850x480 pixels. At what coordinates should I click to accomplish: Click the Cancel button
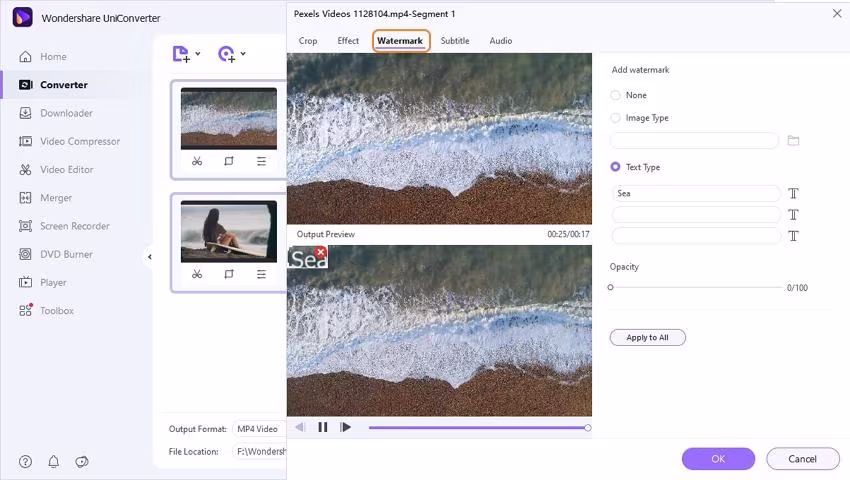point(803,459)
